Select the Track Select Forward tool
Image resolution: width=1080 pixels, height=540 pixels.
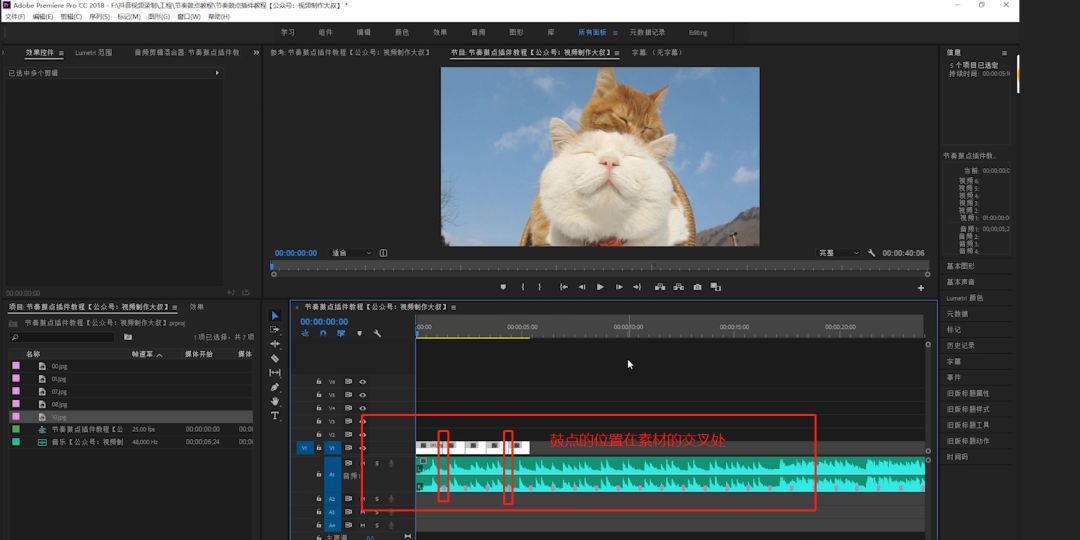coord(275,330)
